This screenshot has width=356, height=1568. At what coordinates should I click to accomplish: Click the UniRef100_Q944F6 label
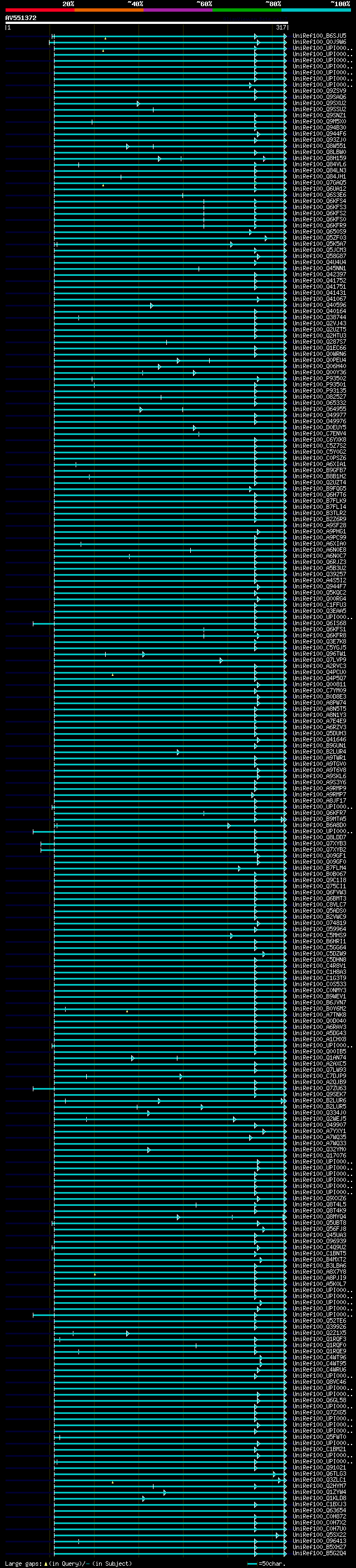click(x=319, y=134)
